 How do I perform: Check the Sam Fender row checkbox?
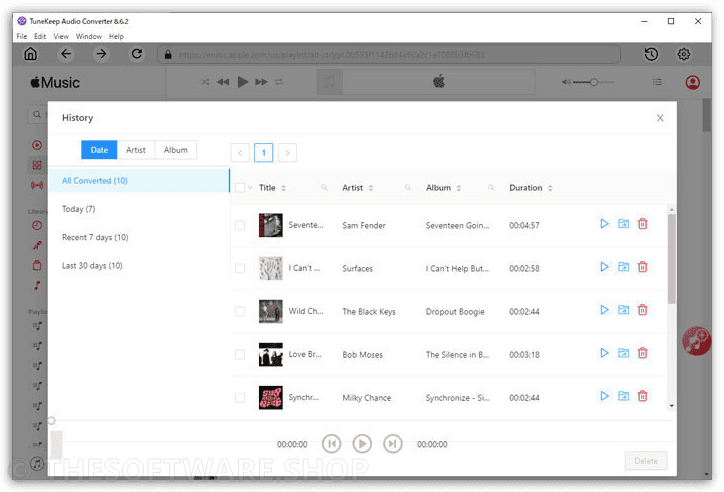pyautogui.click(x=240, y=225)
